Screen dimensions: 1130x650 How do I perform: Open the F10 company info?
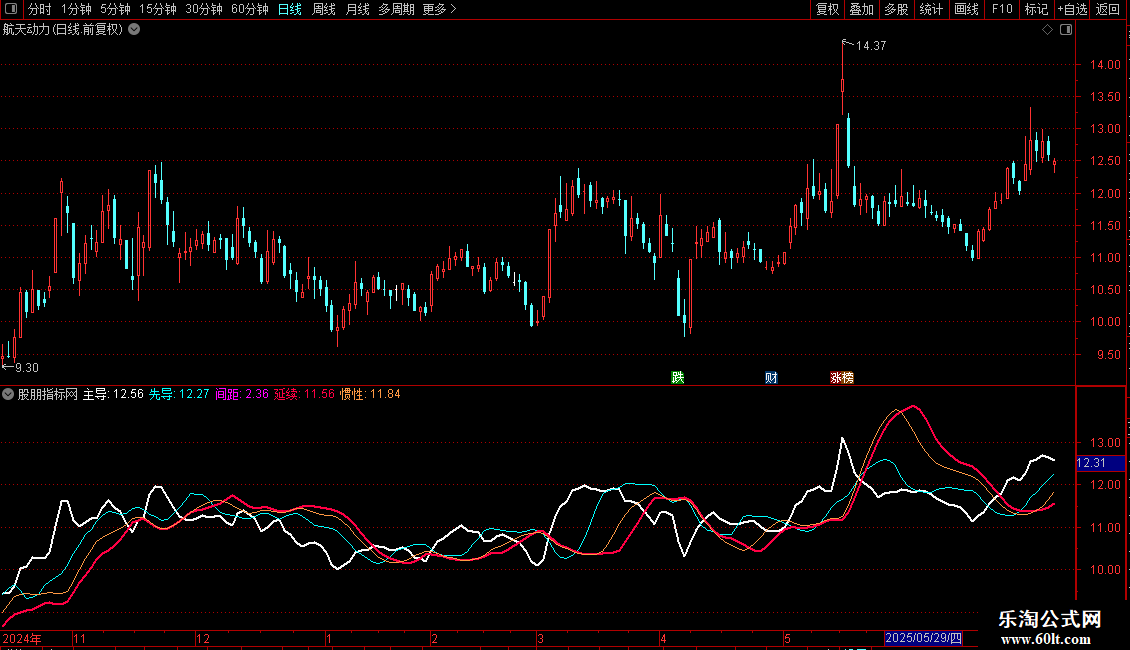(x=1002, y=9)
